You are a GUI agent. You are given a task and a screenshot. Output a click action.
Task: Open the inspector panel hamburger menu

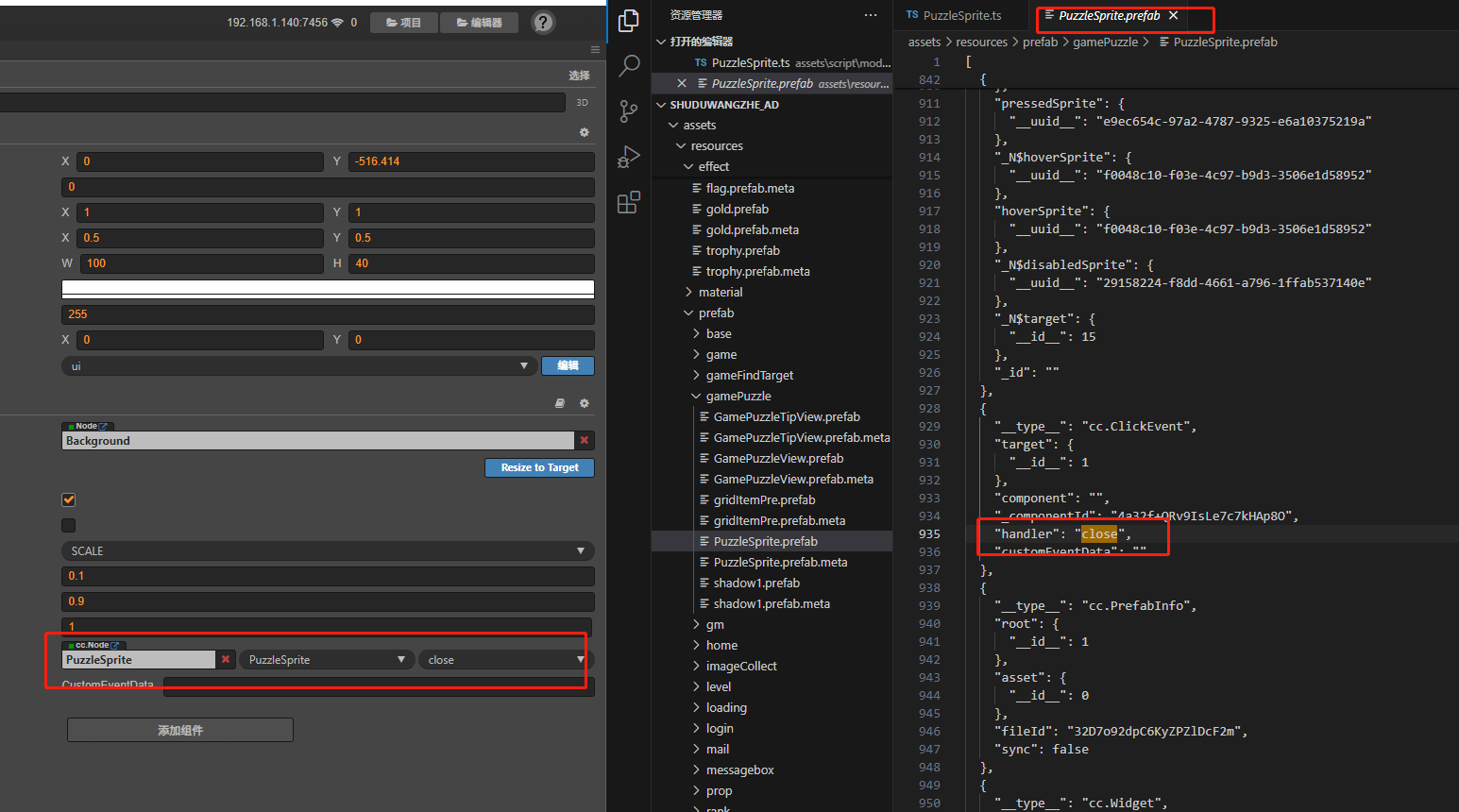click(595, 49)
